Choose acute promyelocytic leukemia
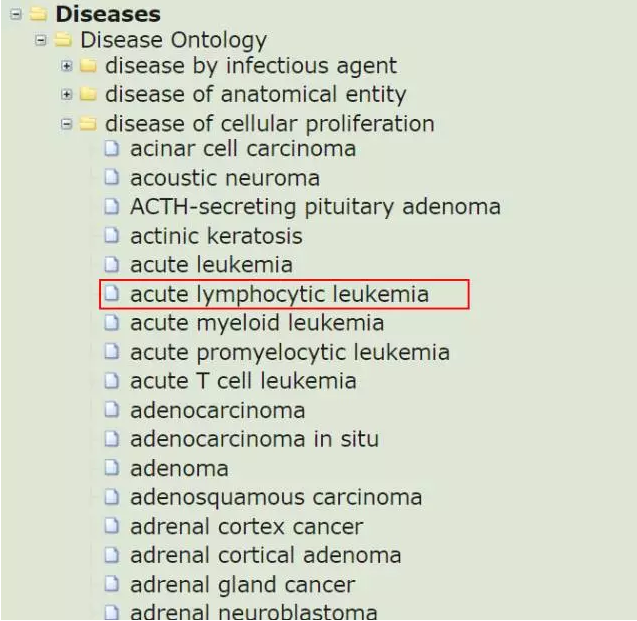Viewport: 637px width, 621px height. click(290, 352)
